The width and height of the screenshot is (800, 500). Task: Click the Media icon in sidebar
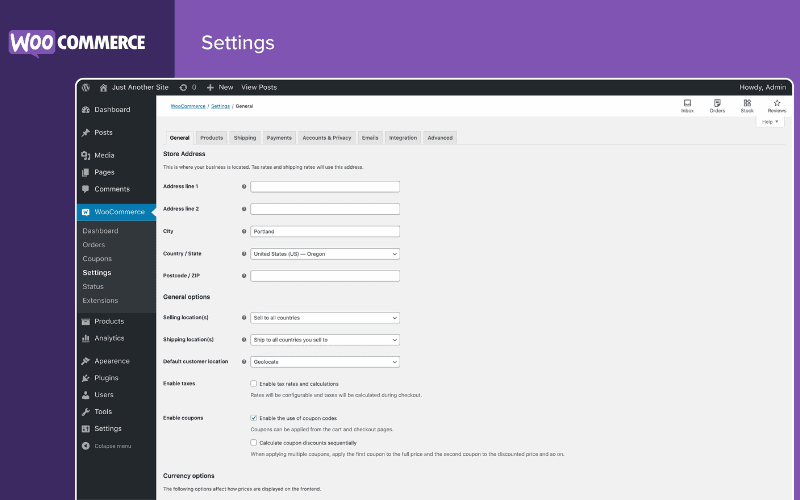coord(86,156)
